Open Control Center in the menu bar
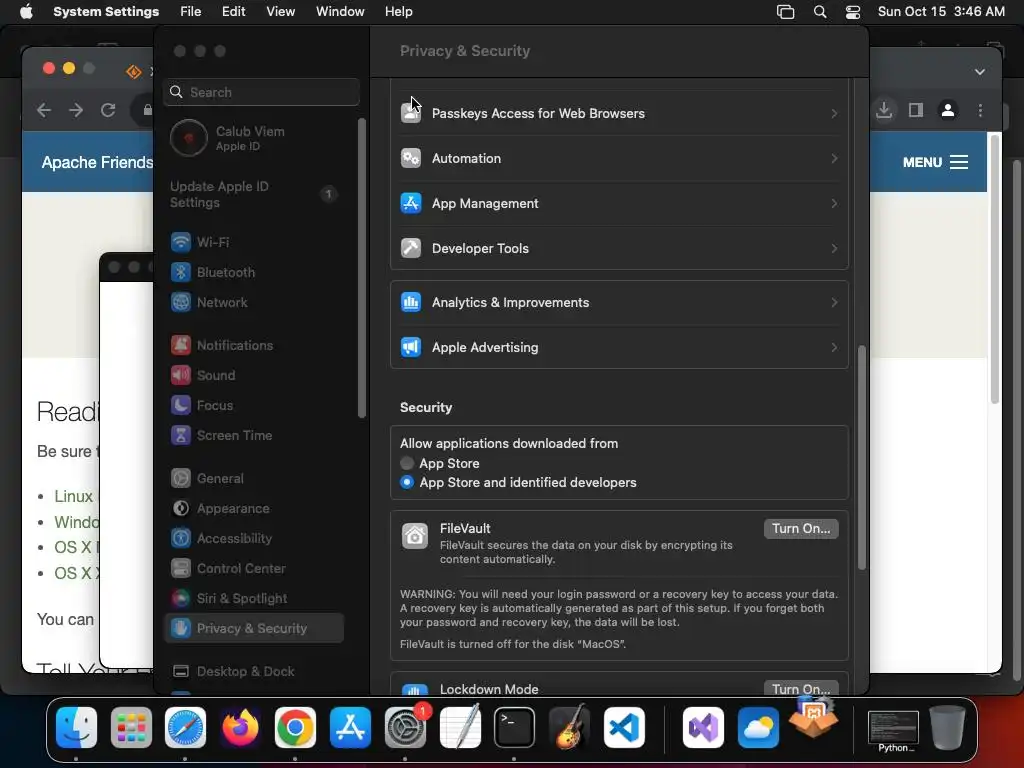The height and width of the screenshot is (768, 1024). (852, 12)
